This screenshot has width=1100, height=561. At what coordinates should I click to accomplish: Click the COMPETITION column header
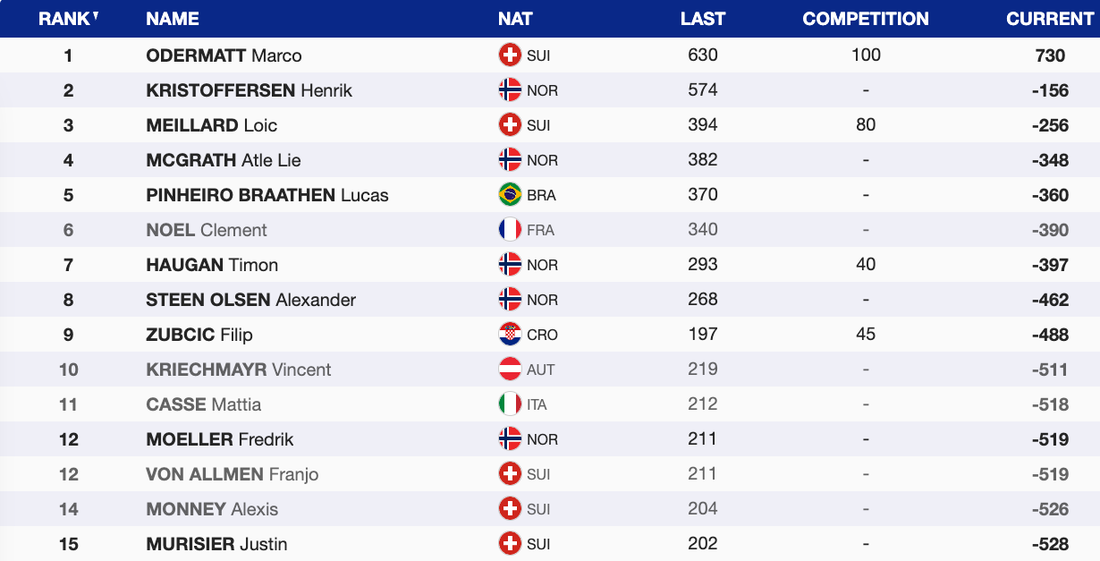[x=865, y=19]
